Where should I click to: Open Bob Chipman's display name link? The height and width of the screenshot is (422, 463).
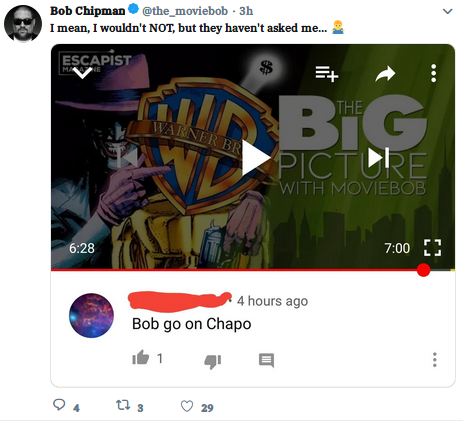tap(87, 11)
